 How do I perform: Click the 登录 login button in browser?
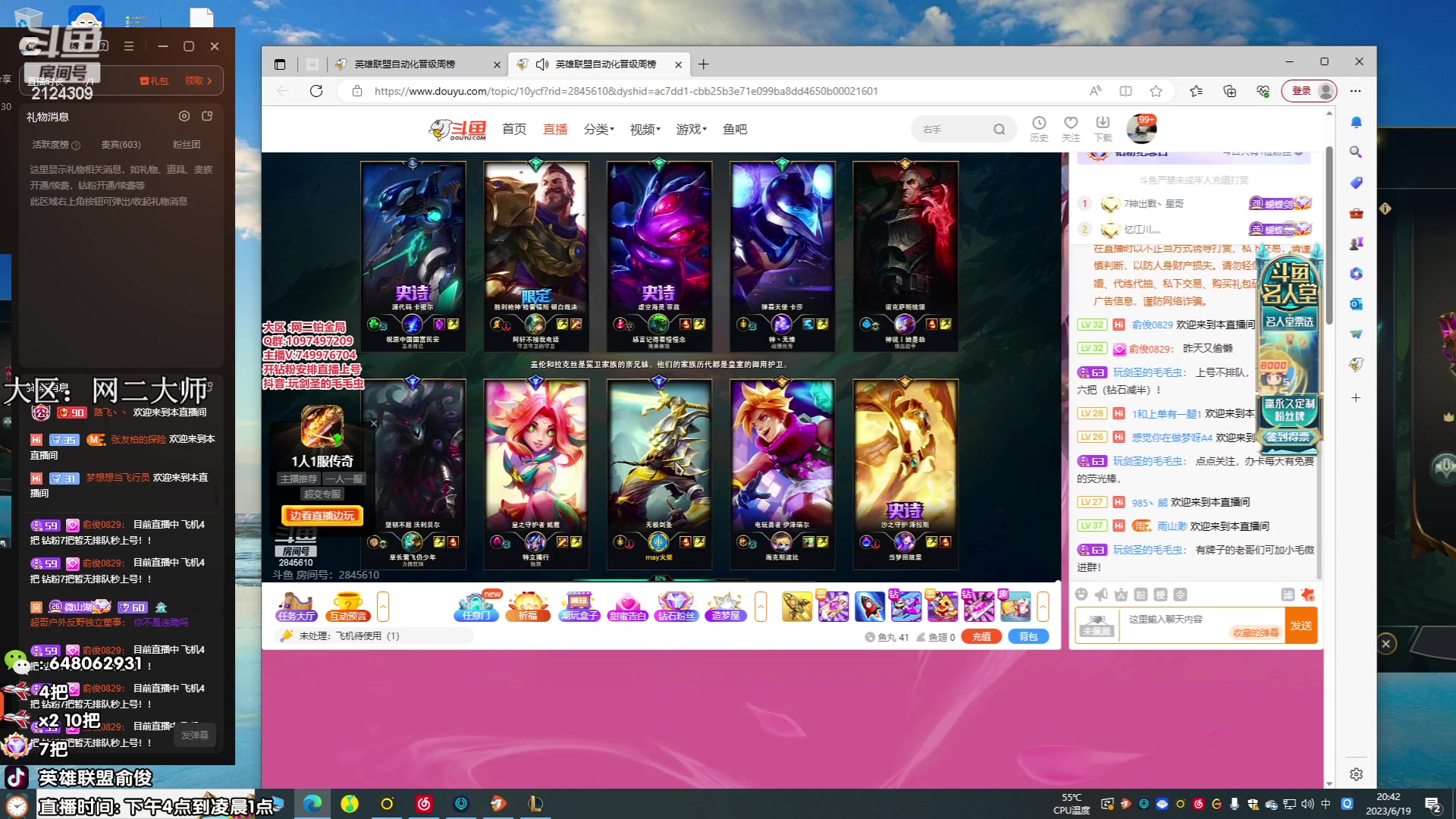point(1309,91)
